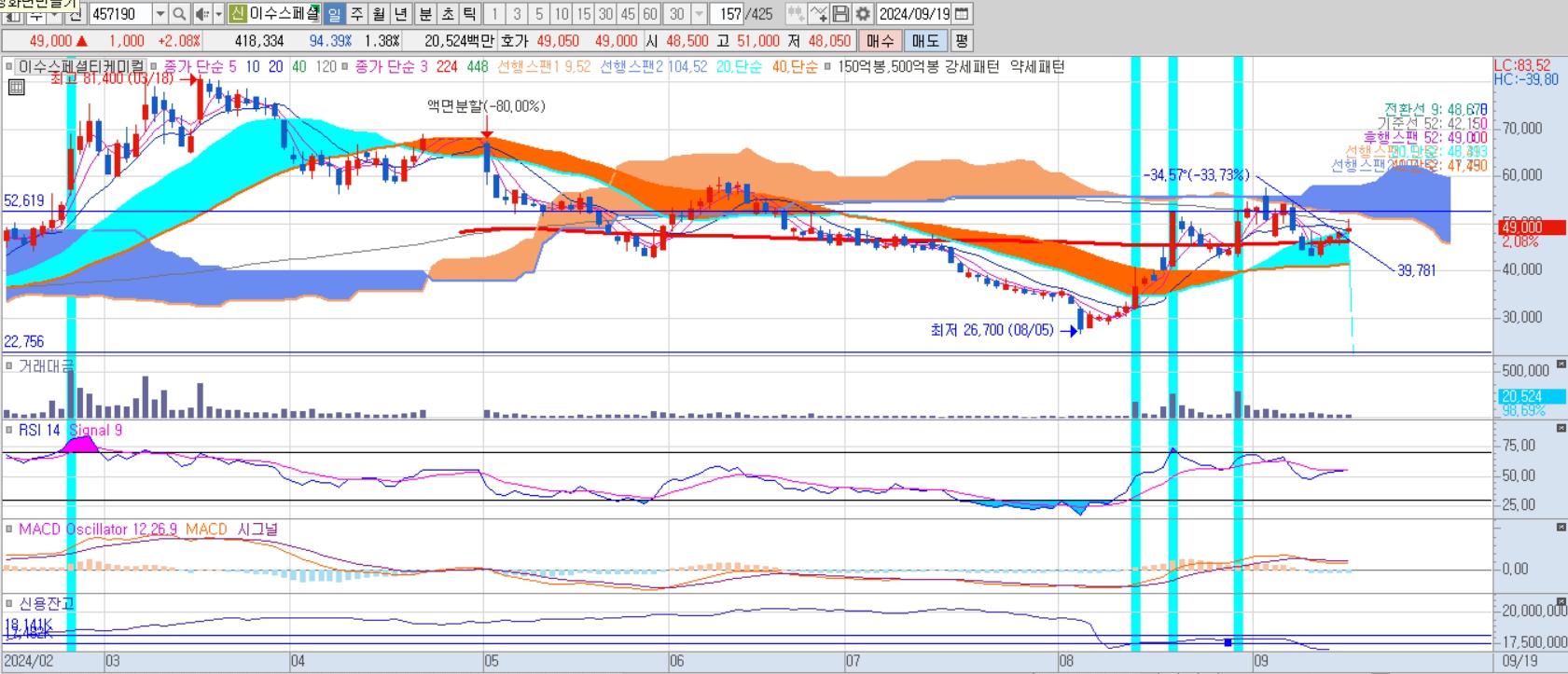Select the weekly 주 chart period
Viewport: 1568px width, 674px height.
pos(356,14)
